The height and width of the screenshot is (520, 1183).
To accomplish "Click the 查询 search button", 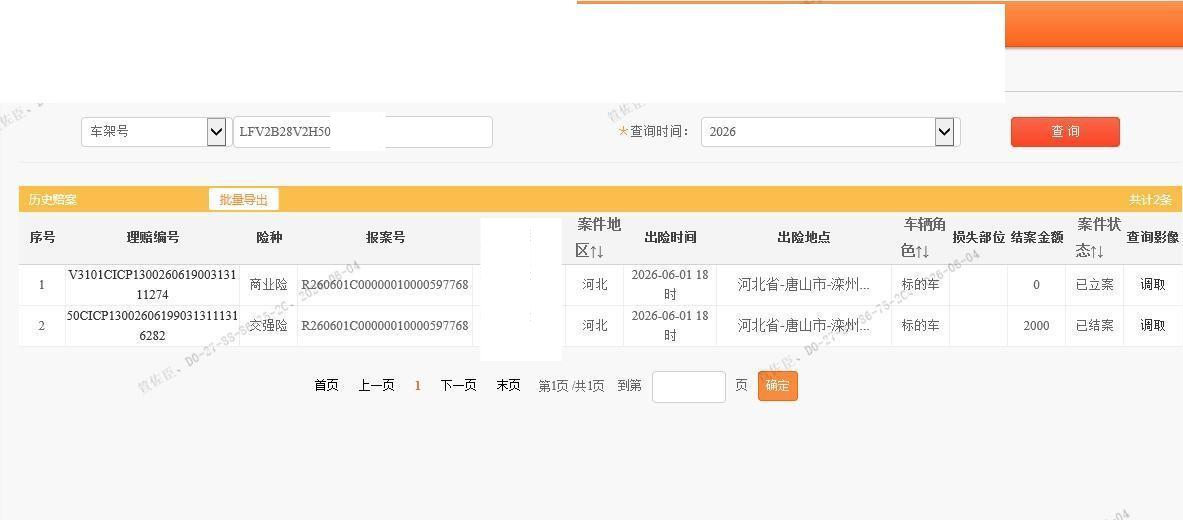I will (1065, 132).
